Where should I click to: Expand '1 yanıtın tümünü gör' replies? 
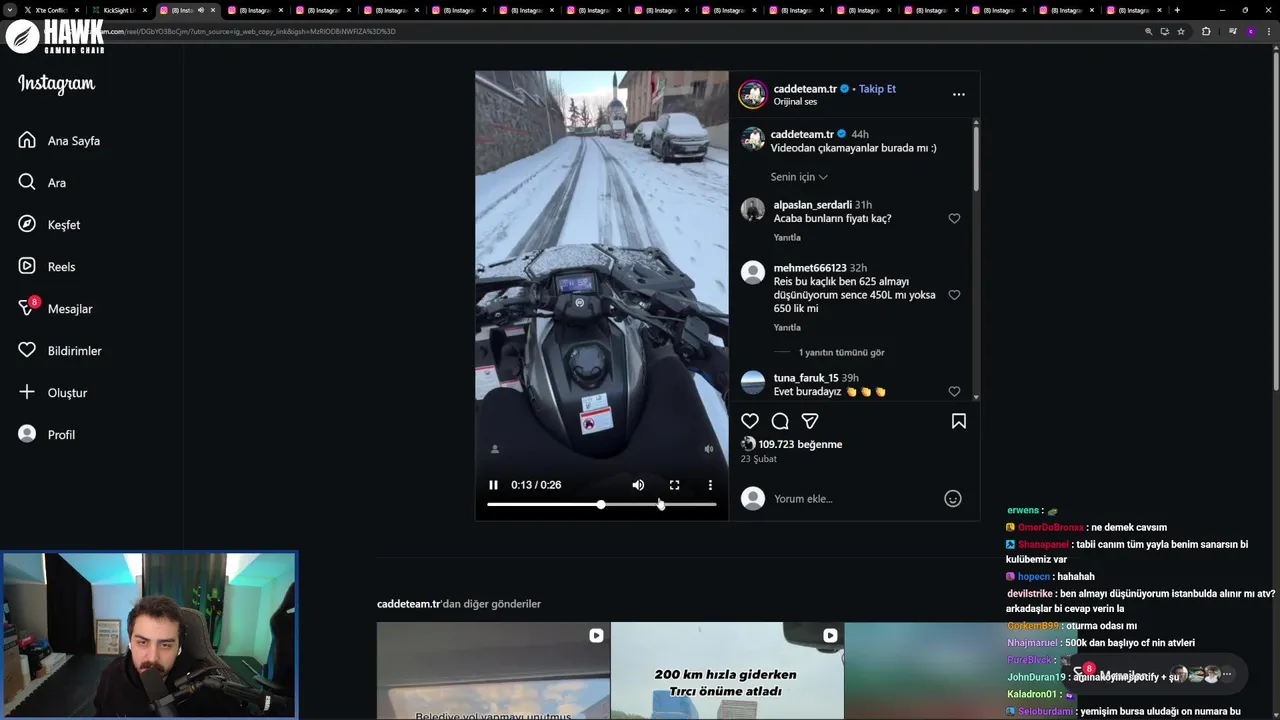[841, 353]
